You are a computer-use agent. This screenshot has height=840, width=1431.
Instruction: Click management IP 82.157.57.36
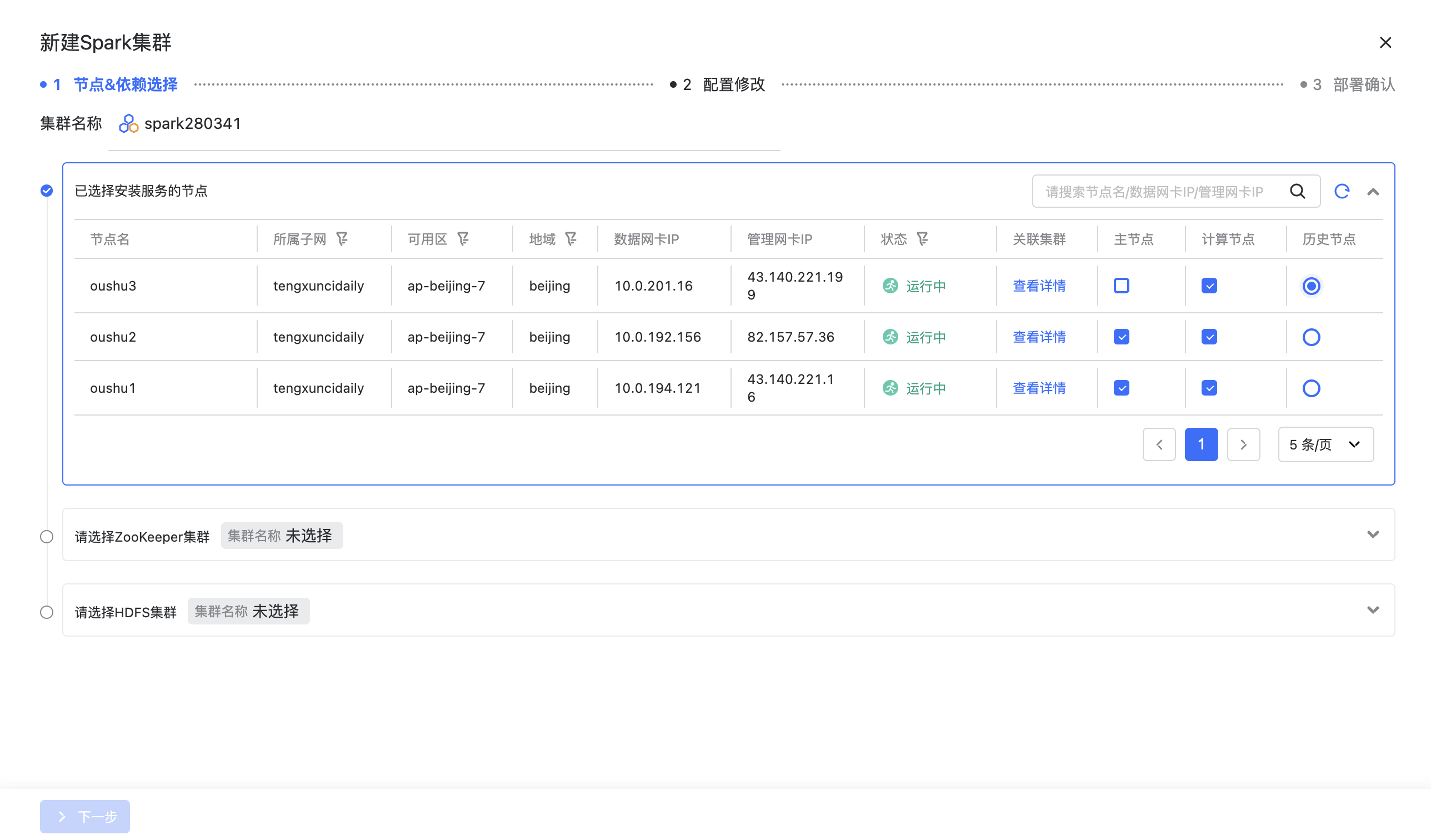(x=790, y=337)
